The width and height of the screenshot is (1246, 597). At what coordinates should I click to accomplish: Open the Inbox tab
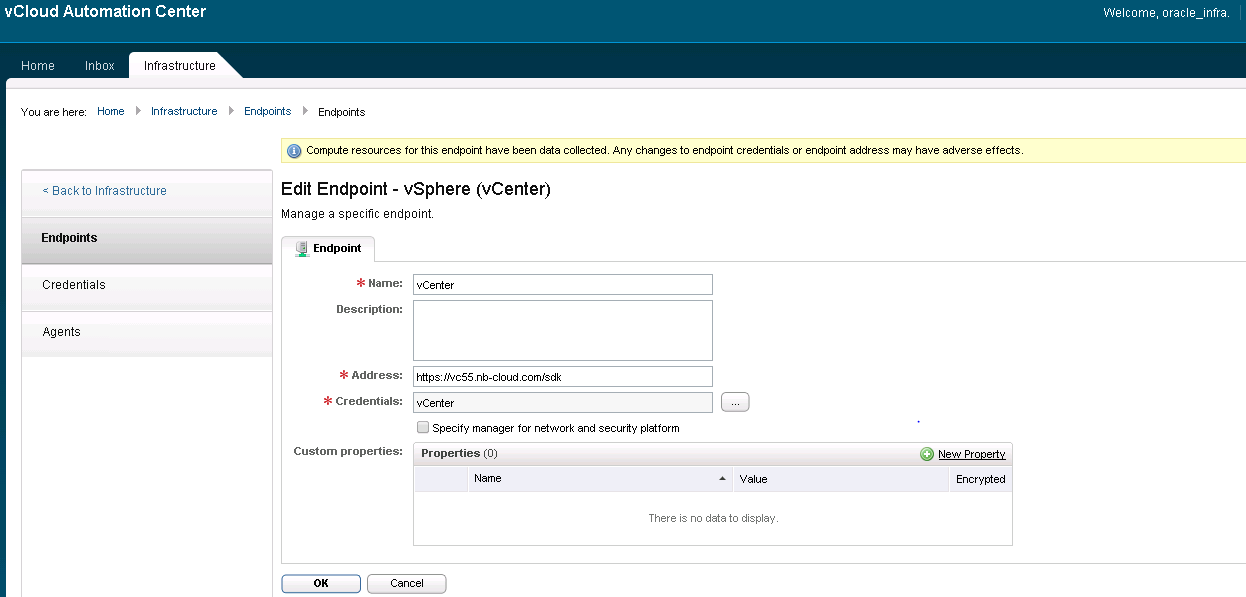coord(100,66)
